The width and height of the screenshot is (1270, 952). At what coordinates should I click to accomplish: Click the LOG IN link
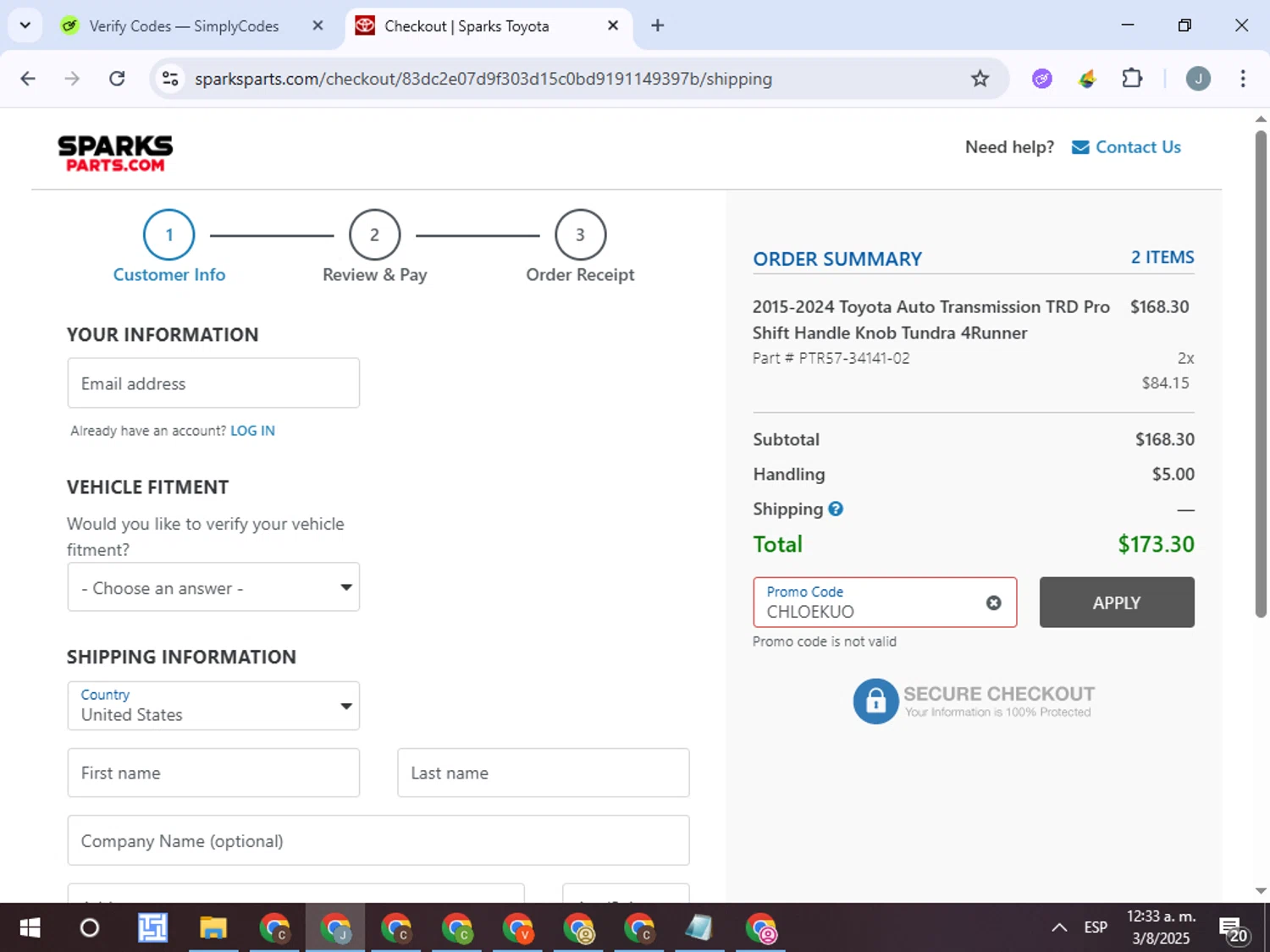tap(252, 431)
